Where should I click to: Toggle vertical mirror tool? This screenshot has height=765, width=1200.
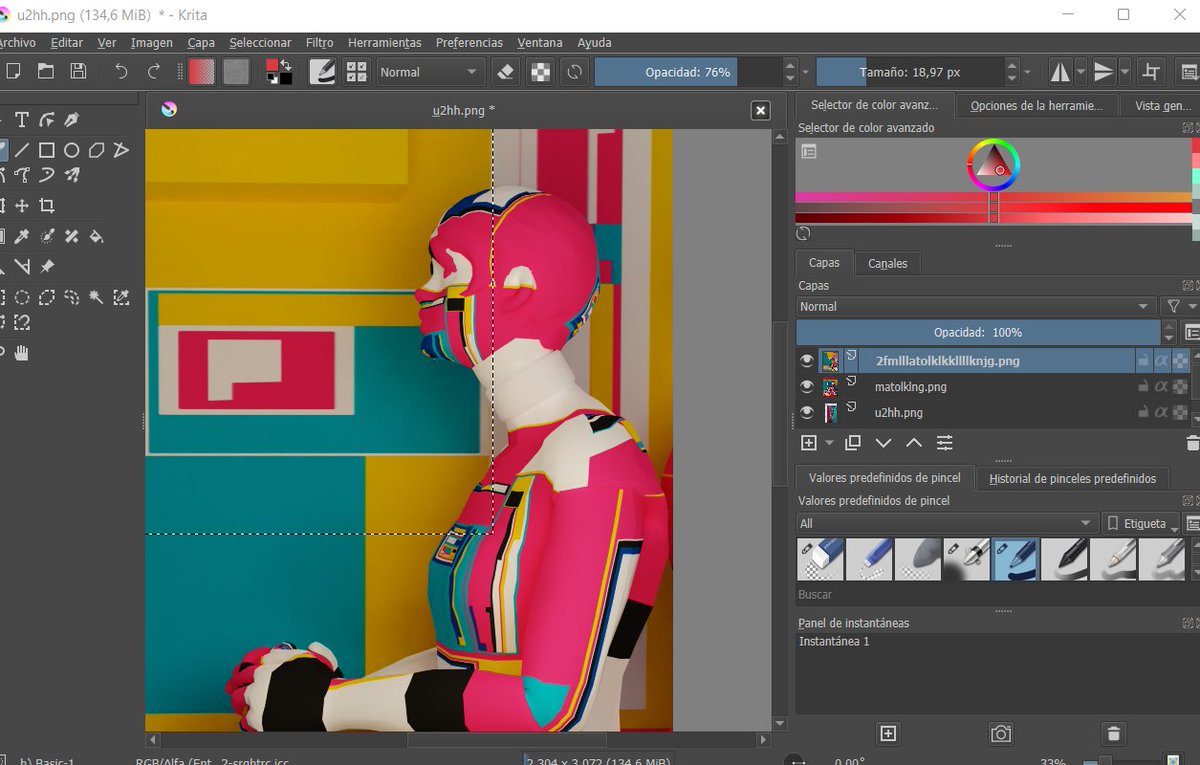[x=1103, y=71]
